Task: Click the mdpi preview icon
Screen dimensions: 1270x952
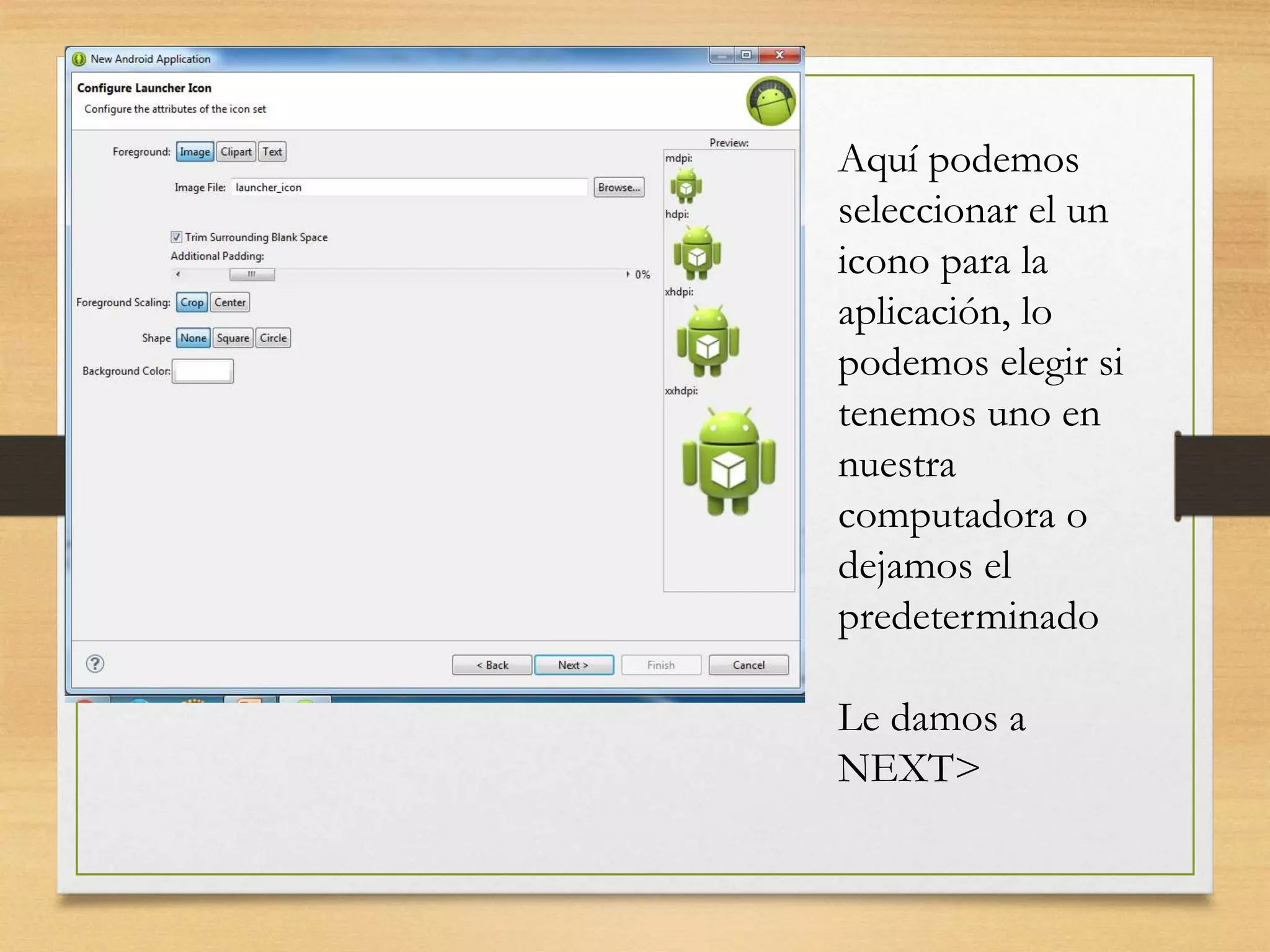Action: [686, 185]
